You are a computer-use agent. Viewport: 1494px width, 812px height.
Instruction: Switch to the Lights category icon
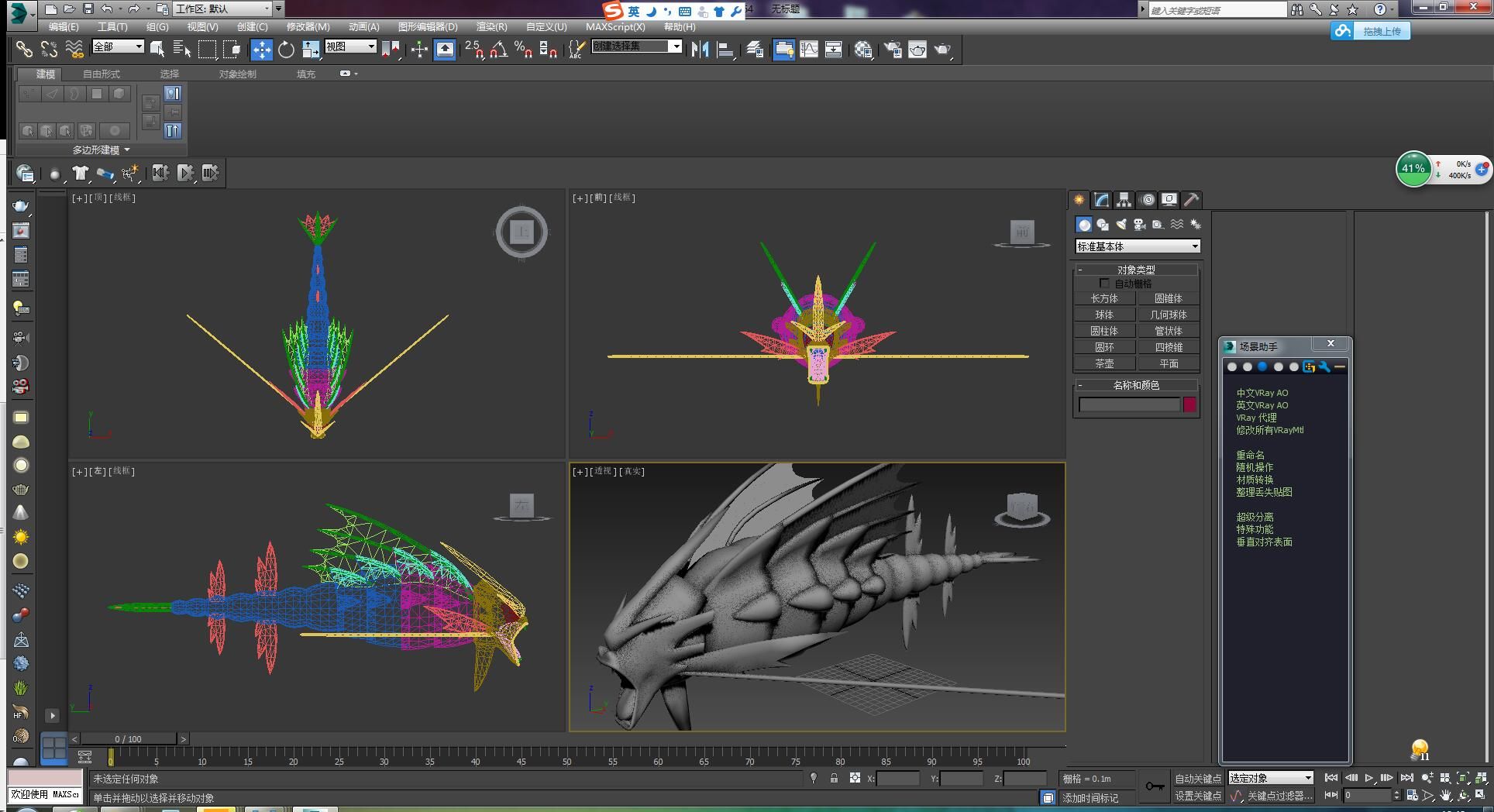pos(1120,225)
